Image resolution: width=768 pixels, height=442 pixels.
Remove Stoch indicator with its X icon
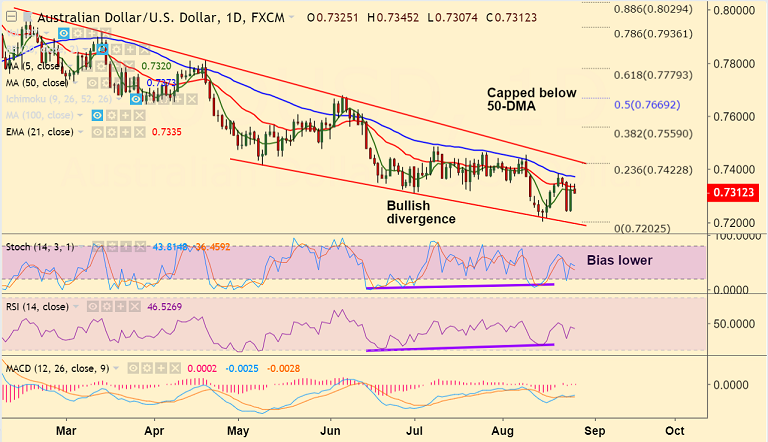[140, 246]
